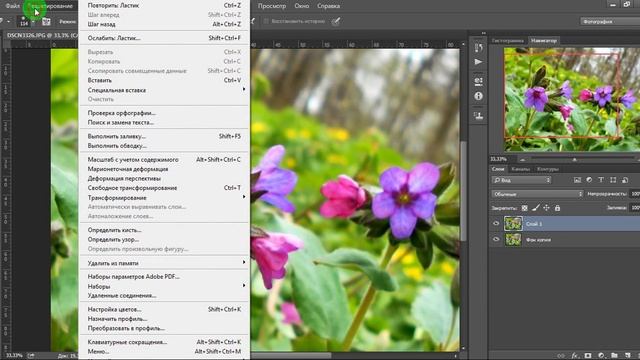Select the Слой 1 layer thumbnail
Screen dimensions: 640x360
coord(513,224)
